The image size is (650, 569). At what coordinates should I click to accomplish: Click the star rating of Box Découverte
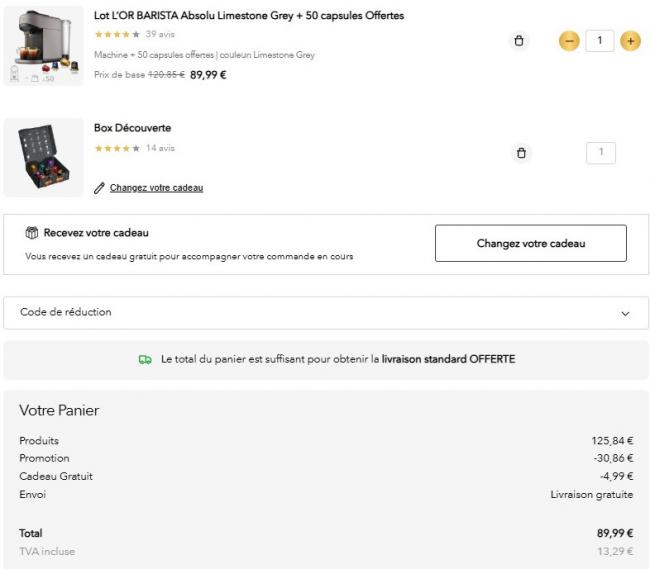point(116,148)
